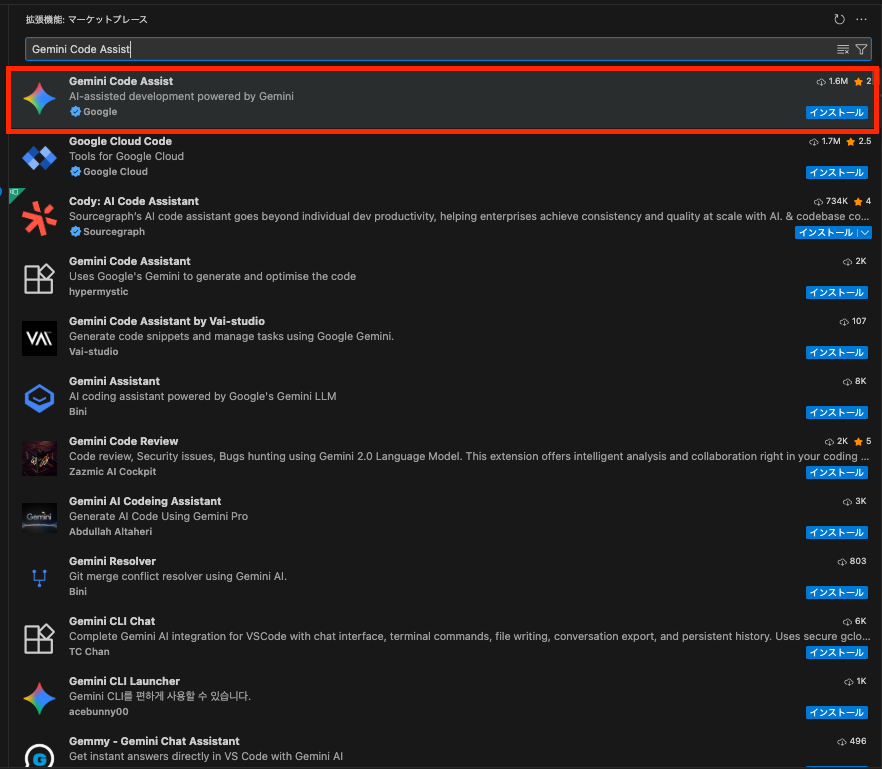The width and height of the screenshot is (882, 769).
Task: Install the Google Cloud Code extension
Action: [836, 173]
